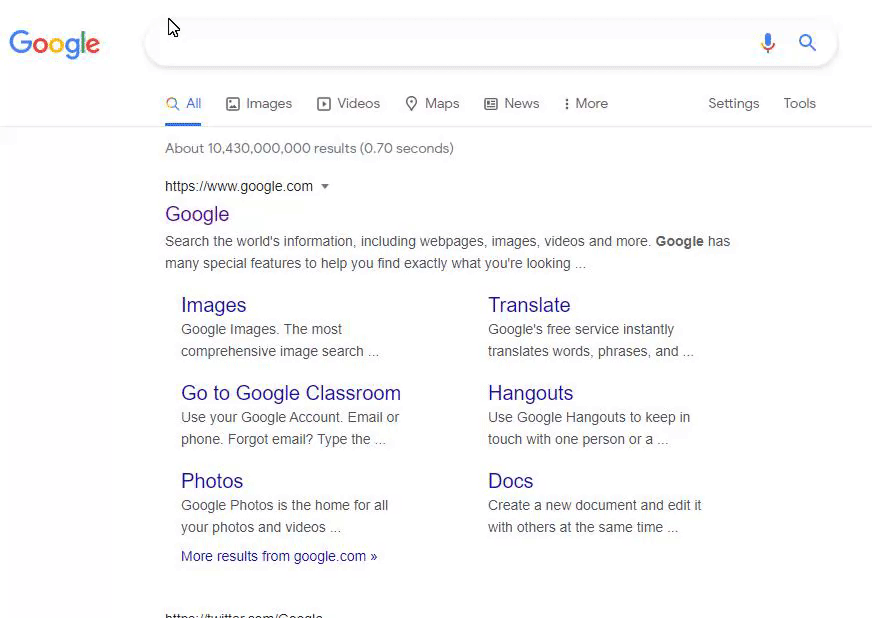Open Google Search Settings
Image resolution: width=872 pixels, height=618 pixels.
click(733, 103)
